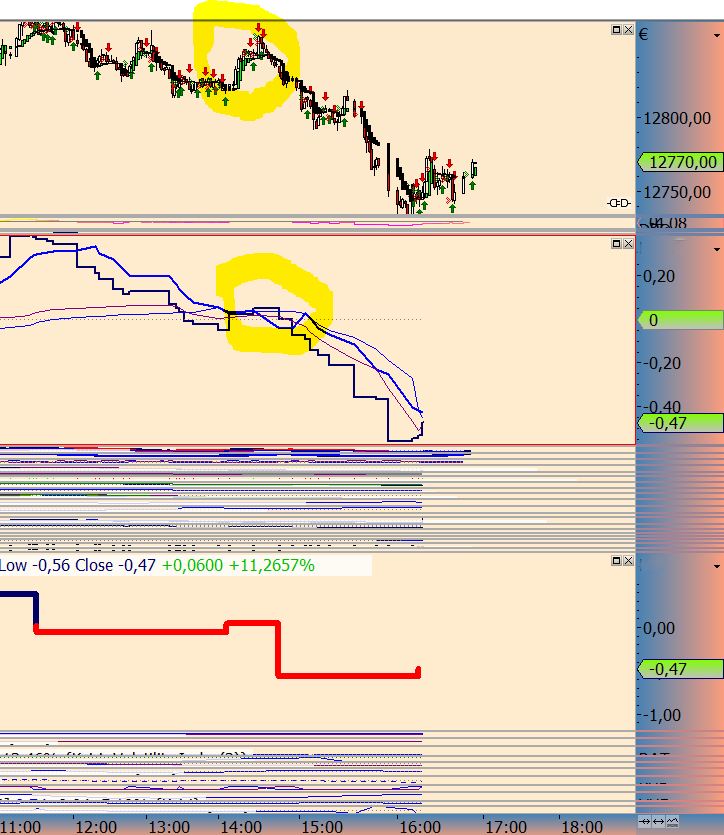The height and width of the screenshot is (835, 724).
Task: Select the -0,47 marker on the middle pane axis
Action: pyautogui.click(x=680, y=423)
